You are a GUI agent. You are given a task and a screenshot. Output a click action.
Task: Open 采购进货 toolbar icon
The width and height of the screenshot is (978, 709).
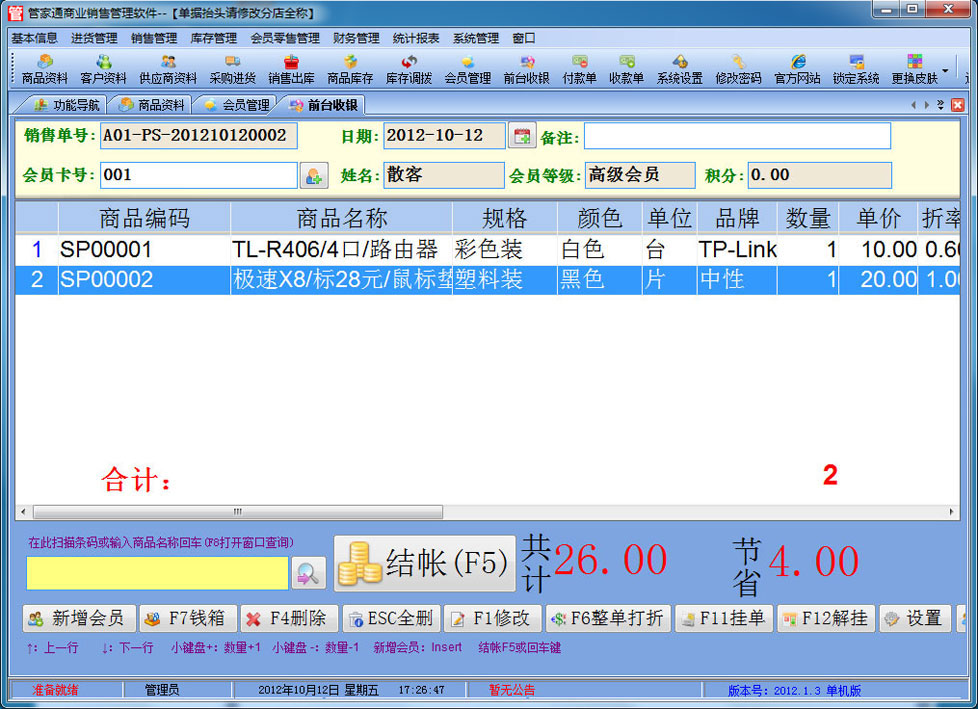click(x=233, y=69)
